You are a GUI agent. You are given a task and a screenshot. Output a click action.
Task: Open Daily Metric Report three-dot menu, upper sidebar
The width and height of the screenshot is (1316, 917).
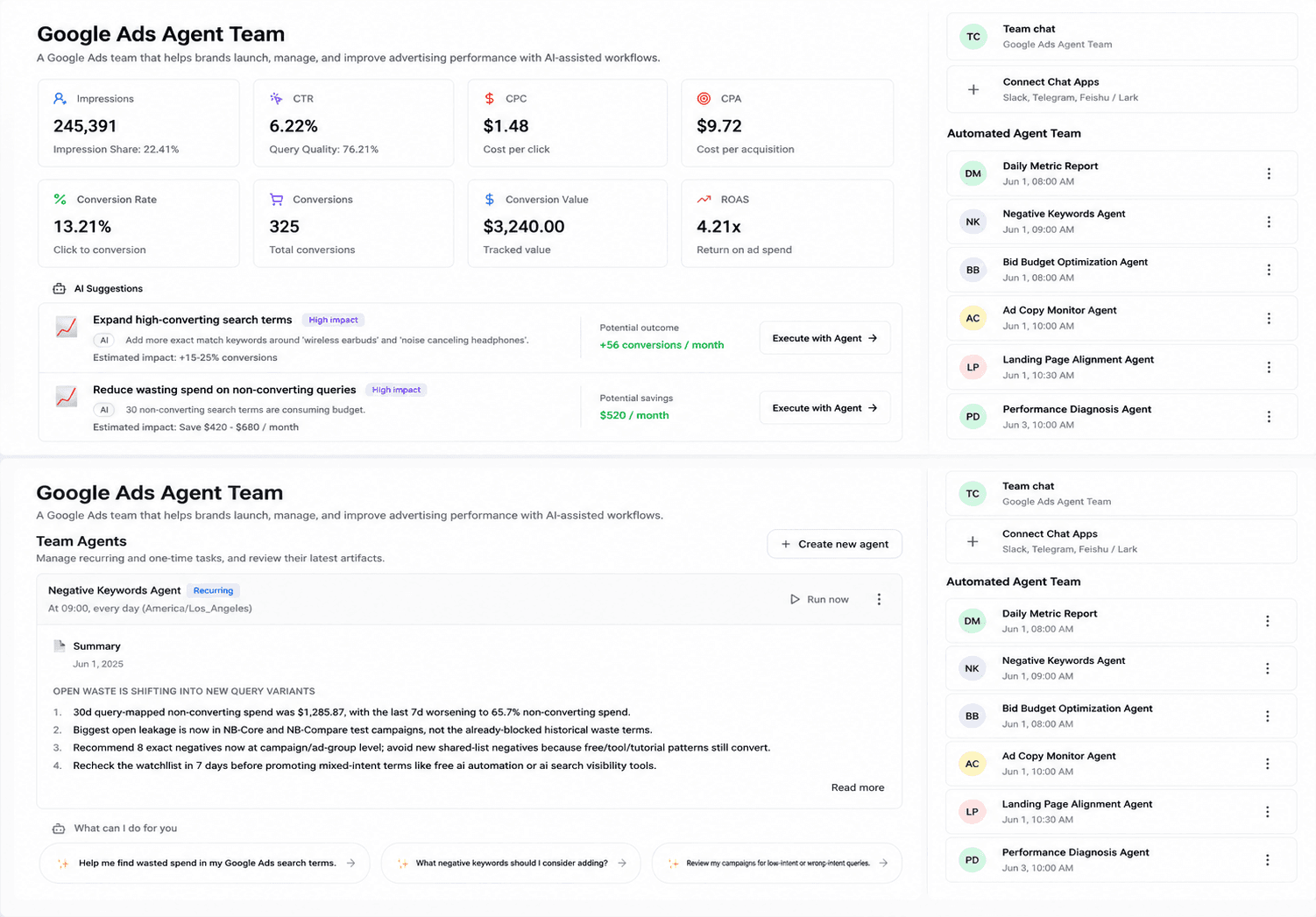(x=1269, y=173)
